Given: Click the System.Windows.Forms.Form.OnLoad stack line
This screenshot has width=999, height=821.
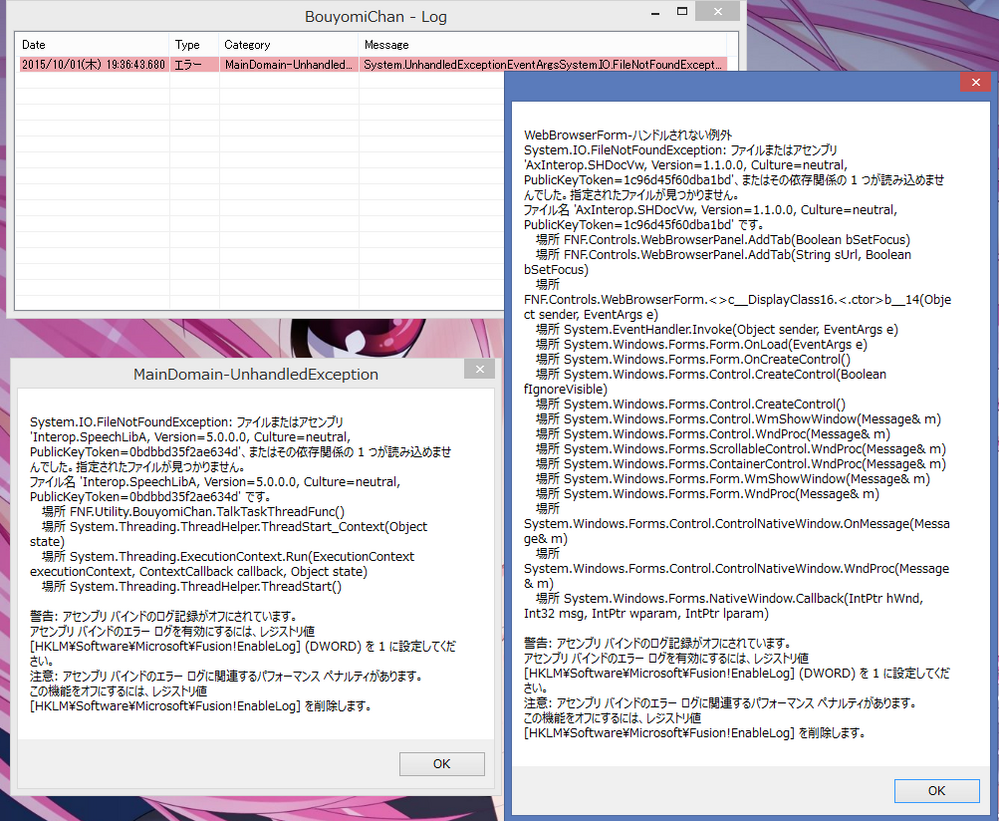Looking at the screenshot, I should point(701,344).
